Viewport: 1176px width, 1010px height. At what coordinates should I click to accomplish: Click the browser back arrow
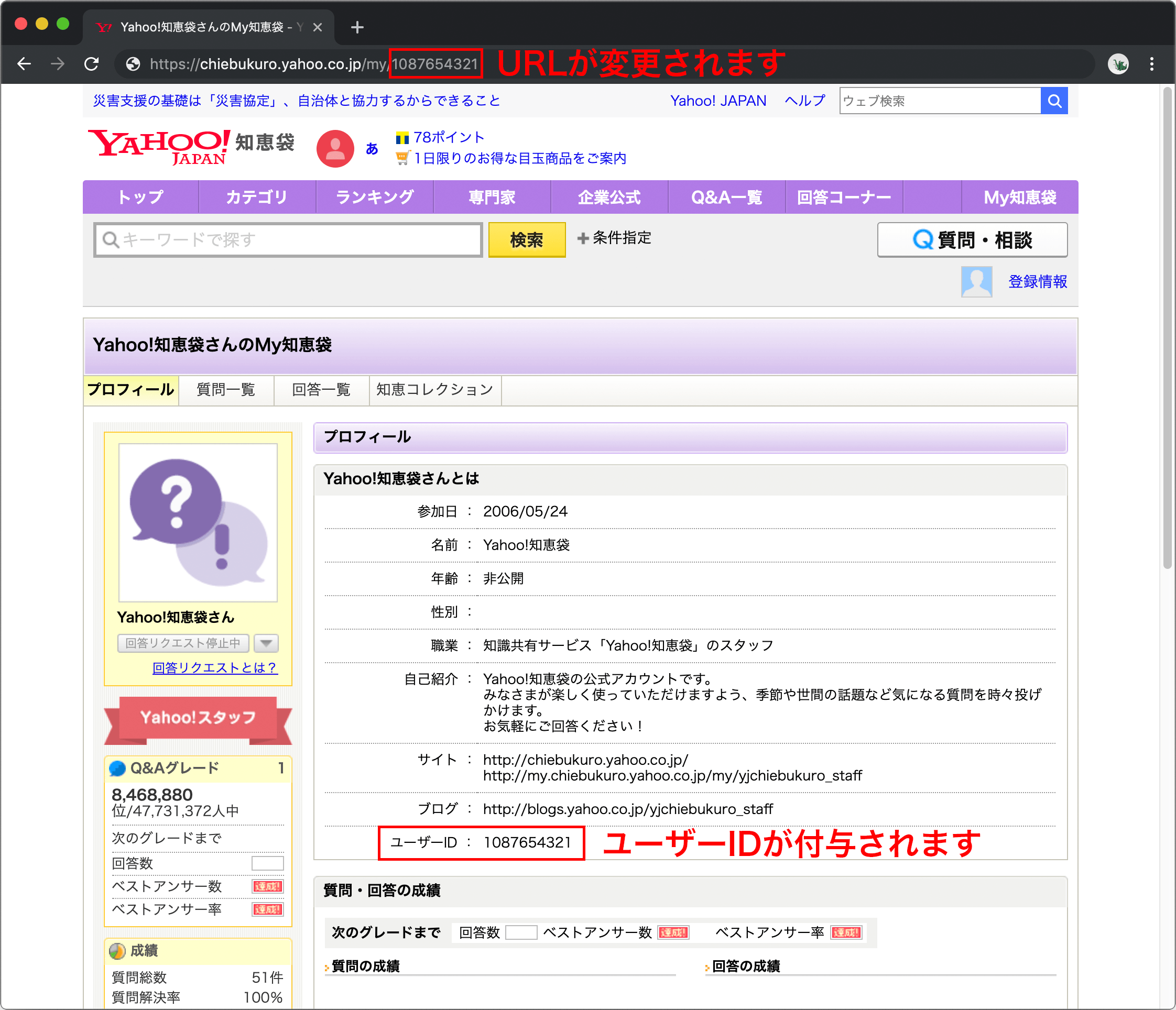pos(24,64)
